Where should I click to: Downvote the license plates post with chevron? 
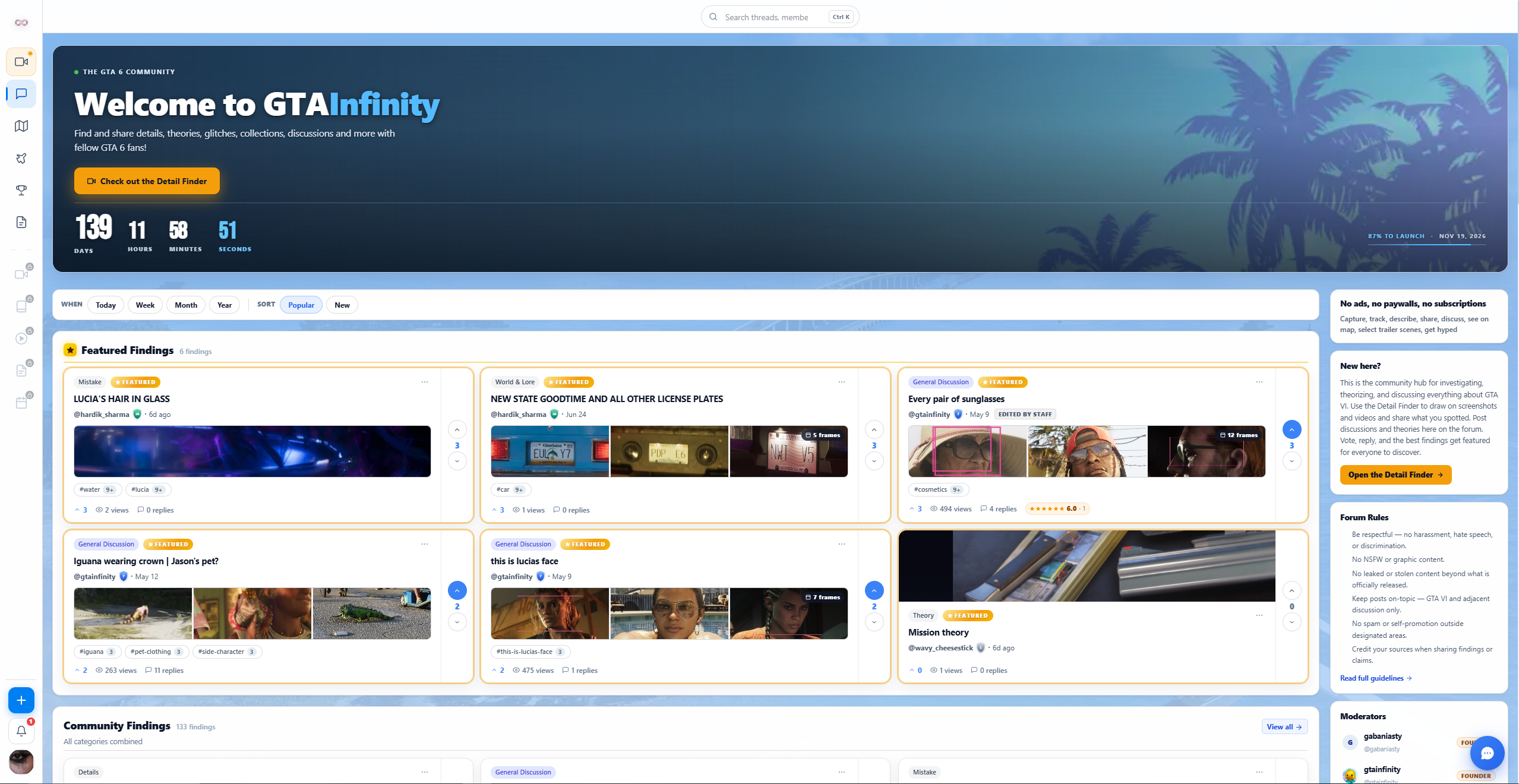874,461
